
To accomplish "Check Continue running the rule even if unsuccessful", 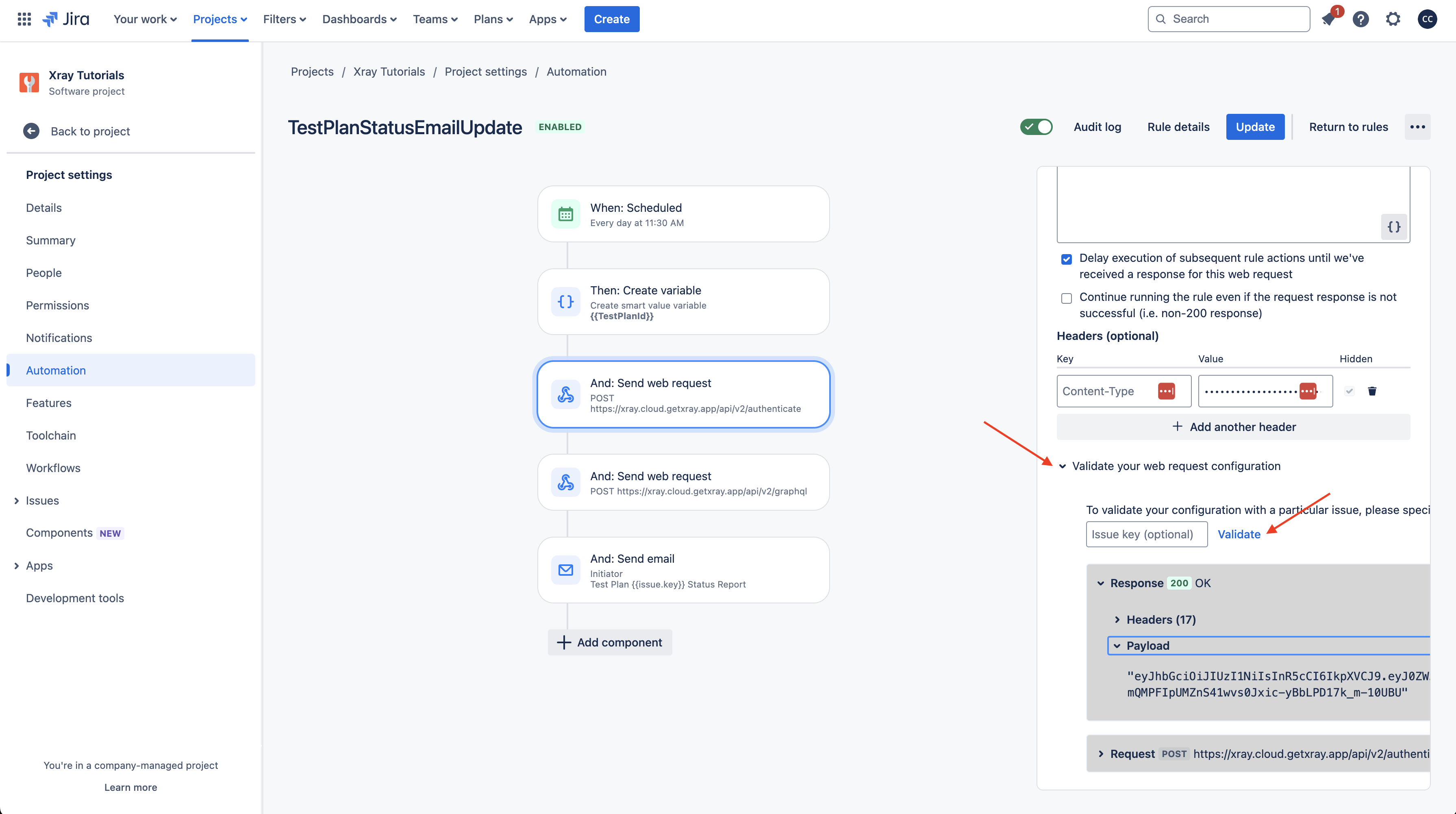I will [1067, 298].
